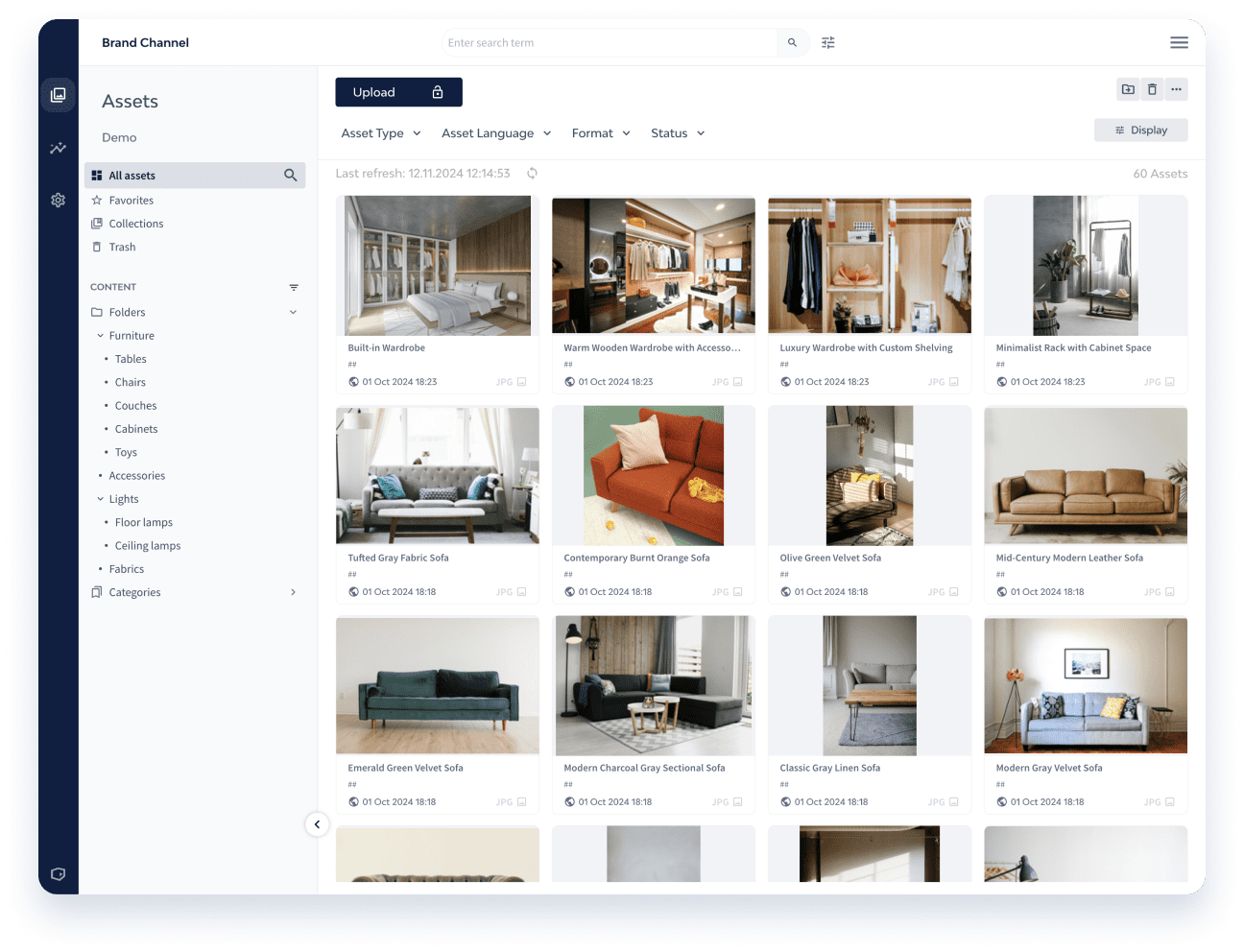Open the Status filter dropdown

(x=678, y=133)
